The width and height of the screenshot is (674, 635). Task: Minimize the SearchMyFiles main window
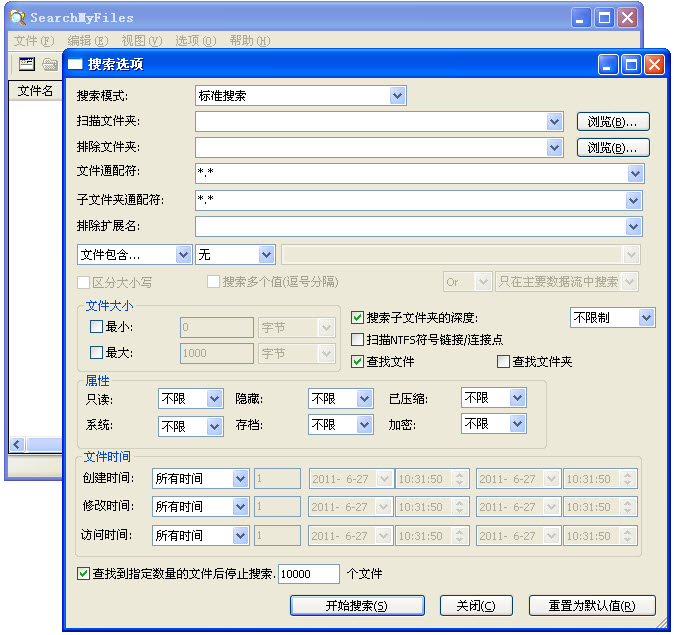[x=581, y=18]
